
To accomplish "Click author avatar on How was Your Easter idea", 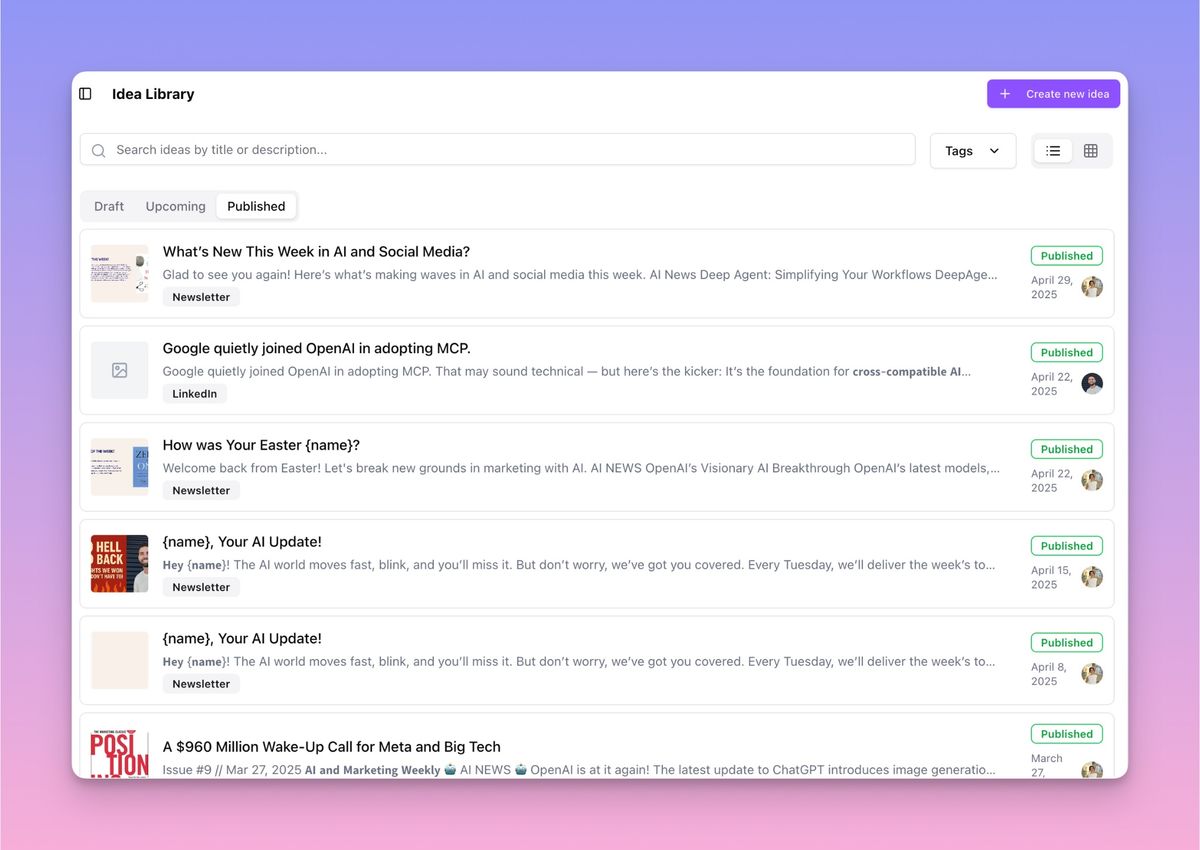I will pyautogui.click(x=1092, y=480).
